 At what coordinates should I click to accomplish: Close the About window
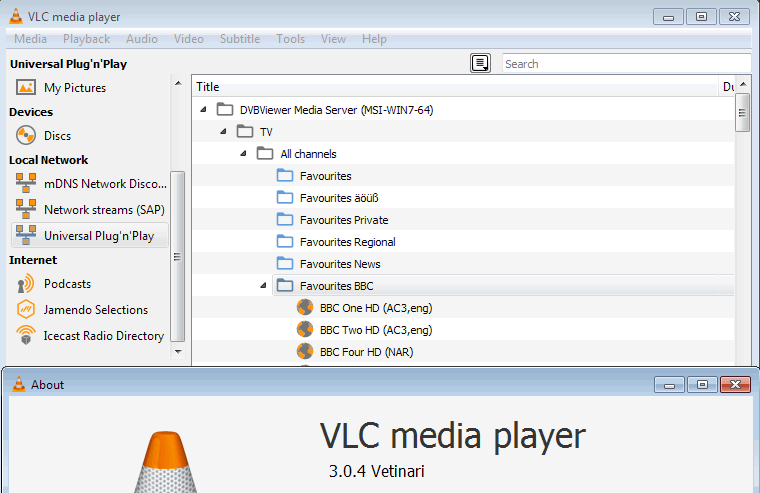(735, 384)
